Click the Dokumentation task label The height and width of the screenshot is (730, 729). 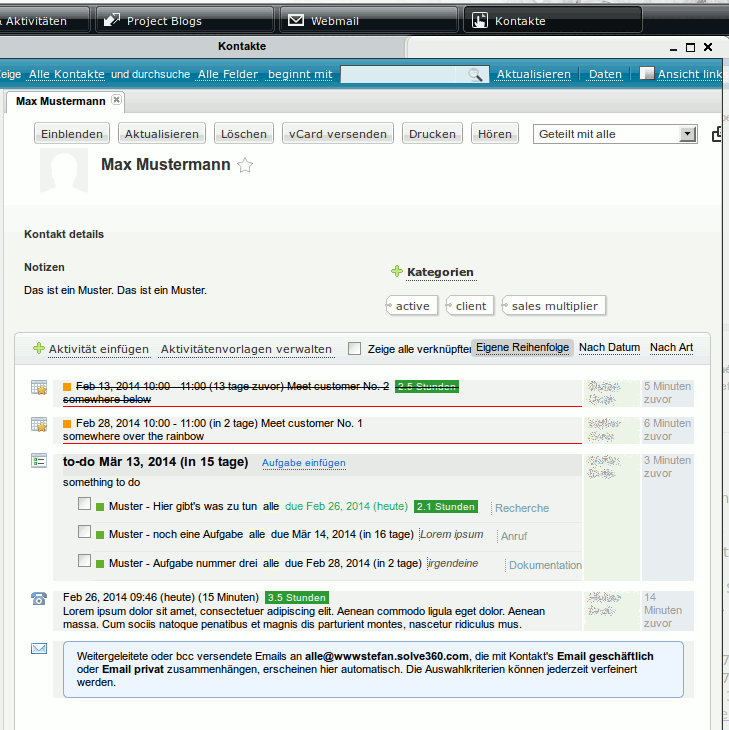545,565
